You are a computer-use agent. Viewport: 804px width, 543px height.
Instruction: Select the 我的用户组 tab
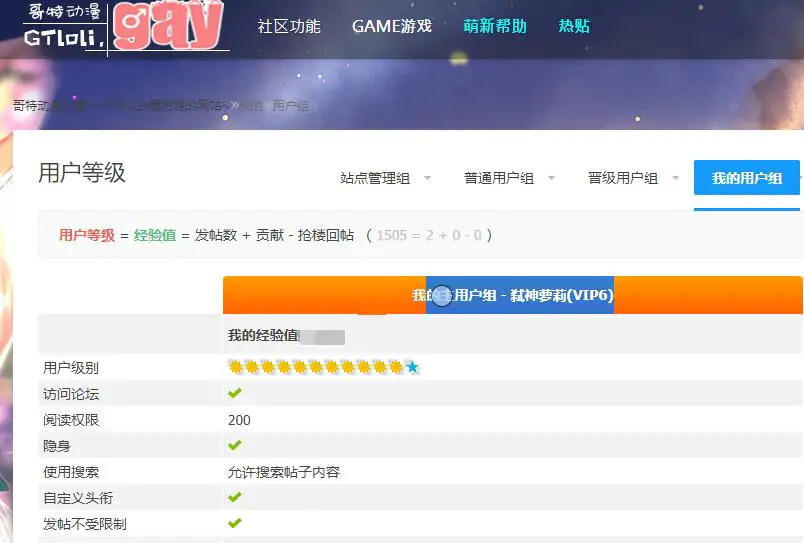click(747, 178)
